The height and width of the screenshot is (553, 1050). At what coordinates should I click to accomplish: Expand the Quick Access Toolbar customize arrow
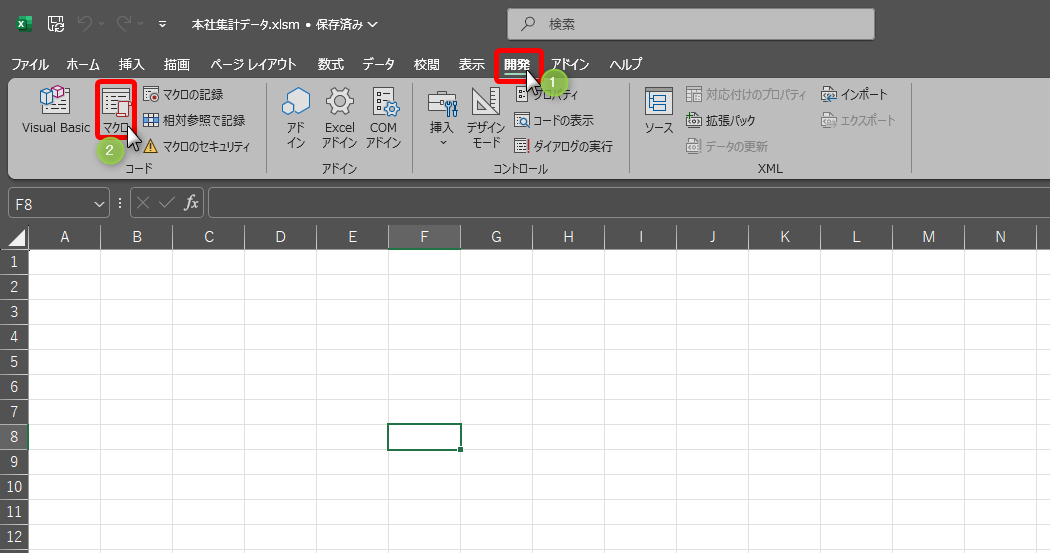pyautogui.click(x=162, y=24)
